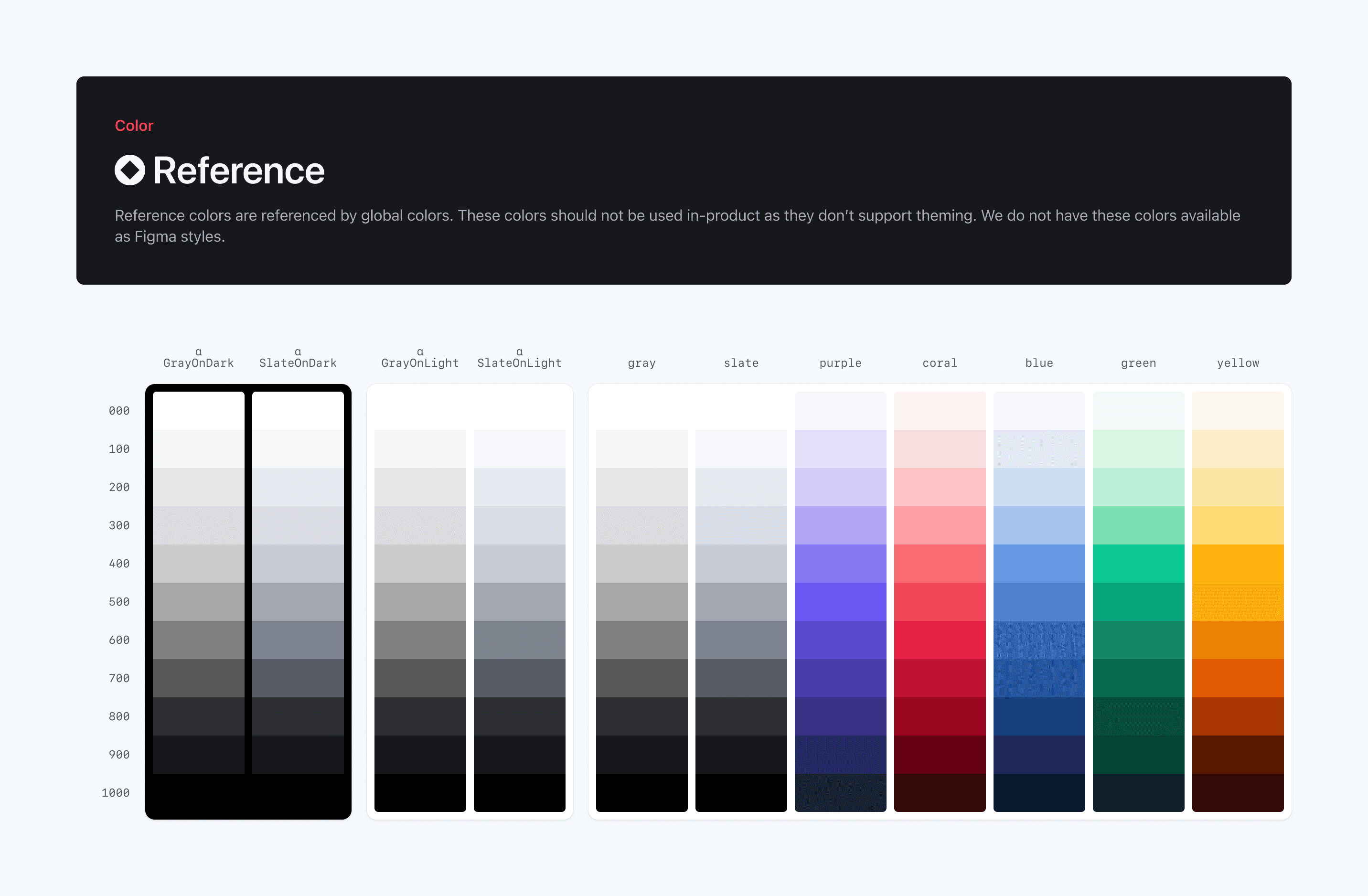The width and height of the screenshot is (1368, 896).
Task: Click the coral column header label
Action: pyautogui.click(x=940, y=363)
